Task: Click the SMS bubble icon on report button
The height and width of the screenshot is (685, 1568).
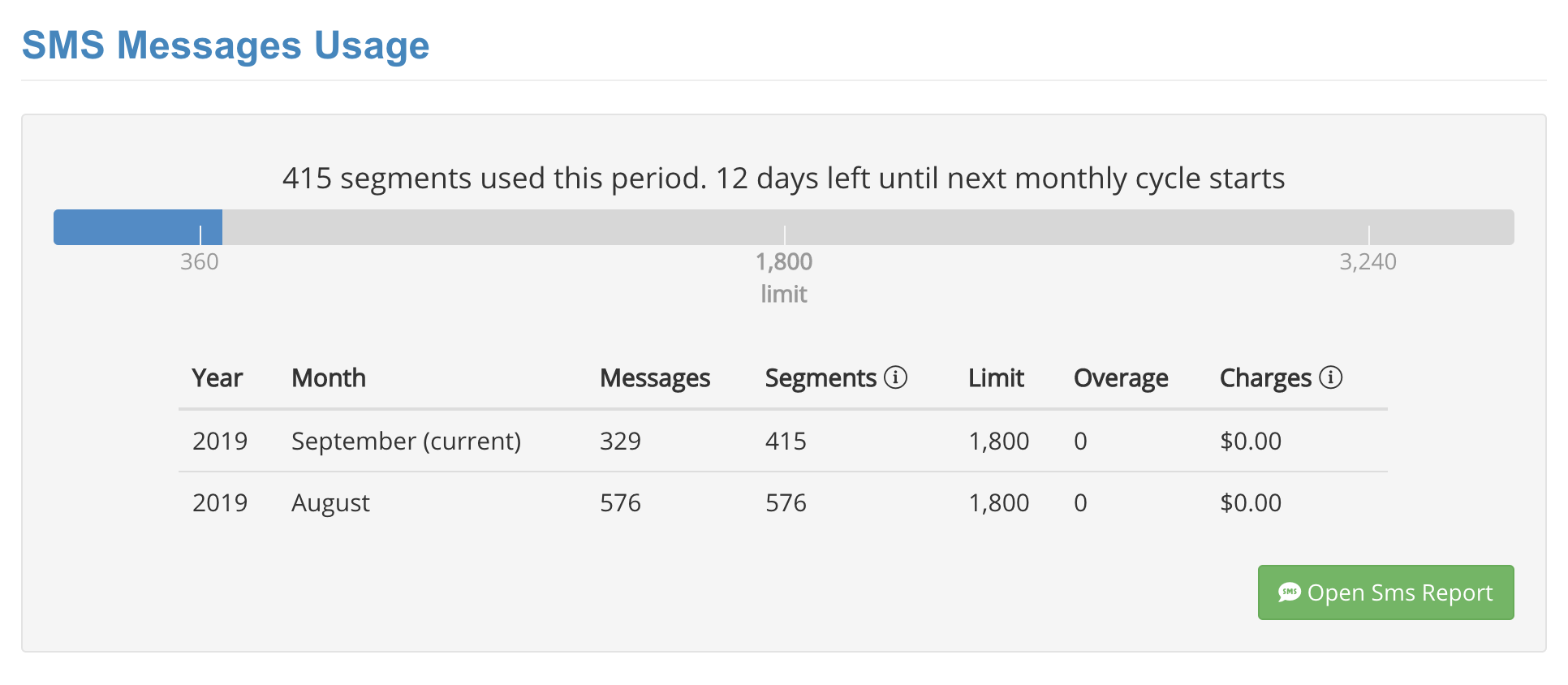Action: 1289,592
